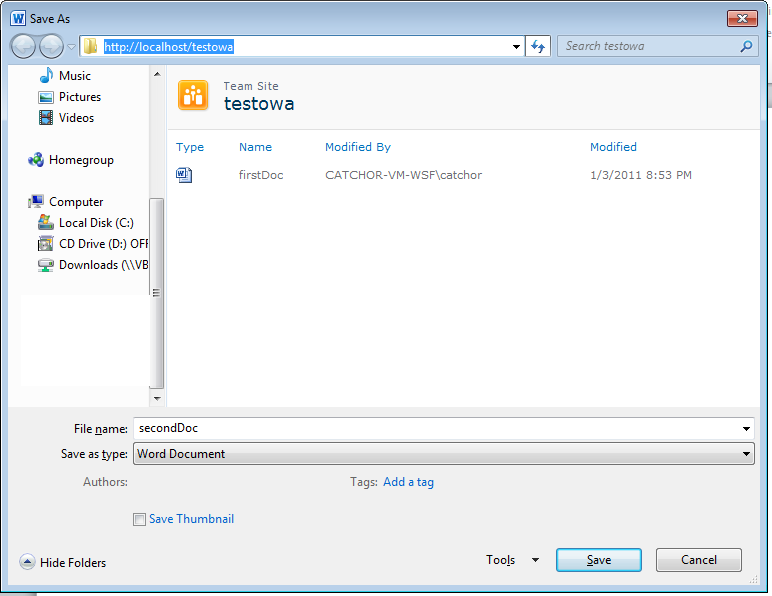
Task: Open CD Drive (D:)
Action: pyautogui.click(x=103, y=244)
